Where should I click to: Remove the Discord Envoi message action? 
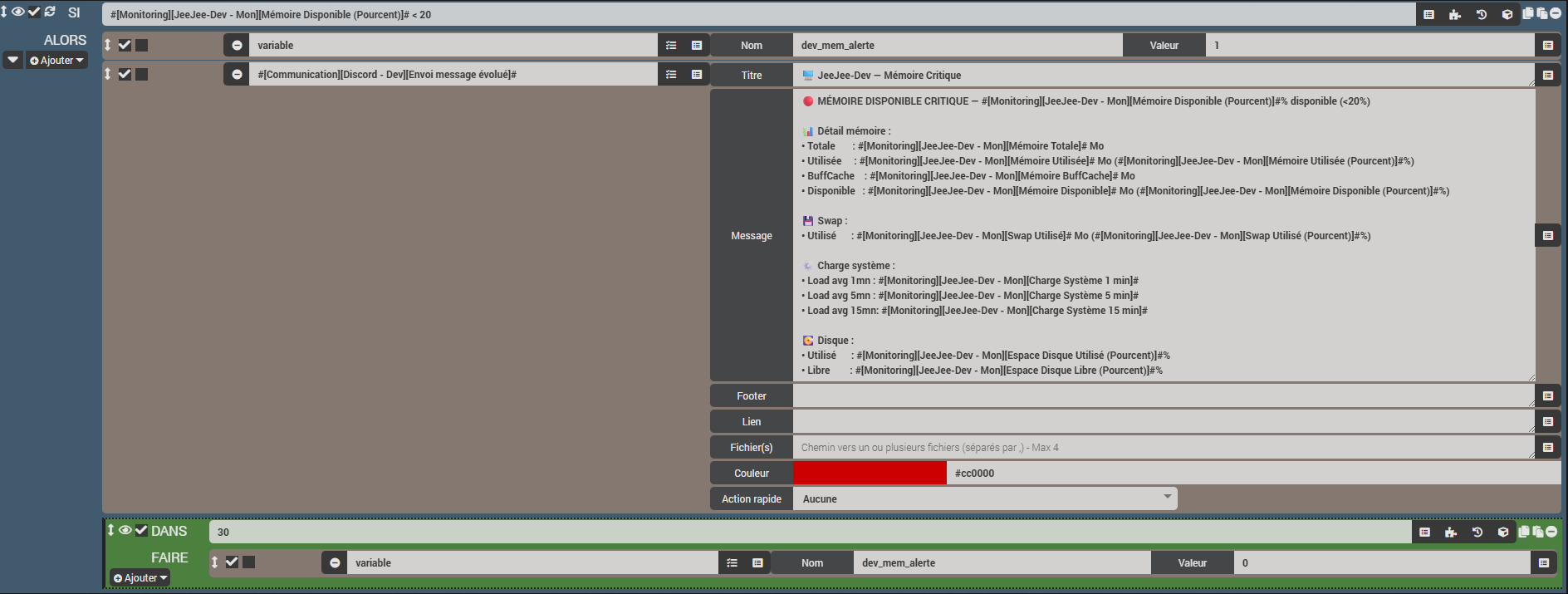coord(237,74)
